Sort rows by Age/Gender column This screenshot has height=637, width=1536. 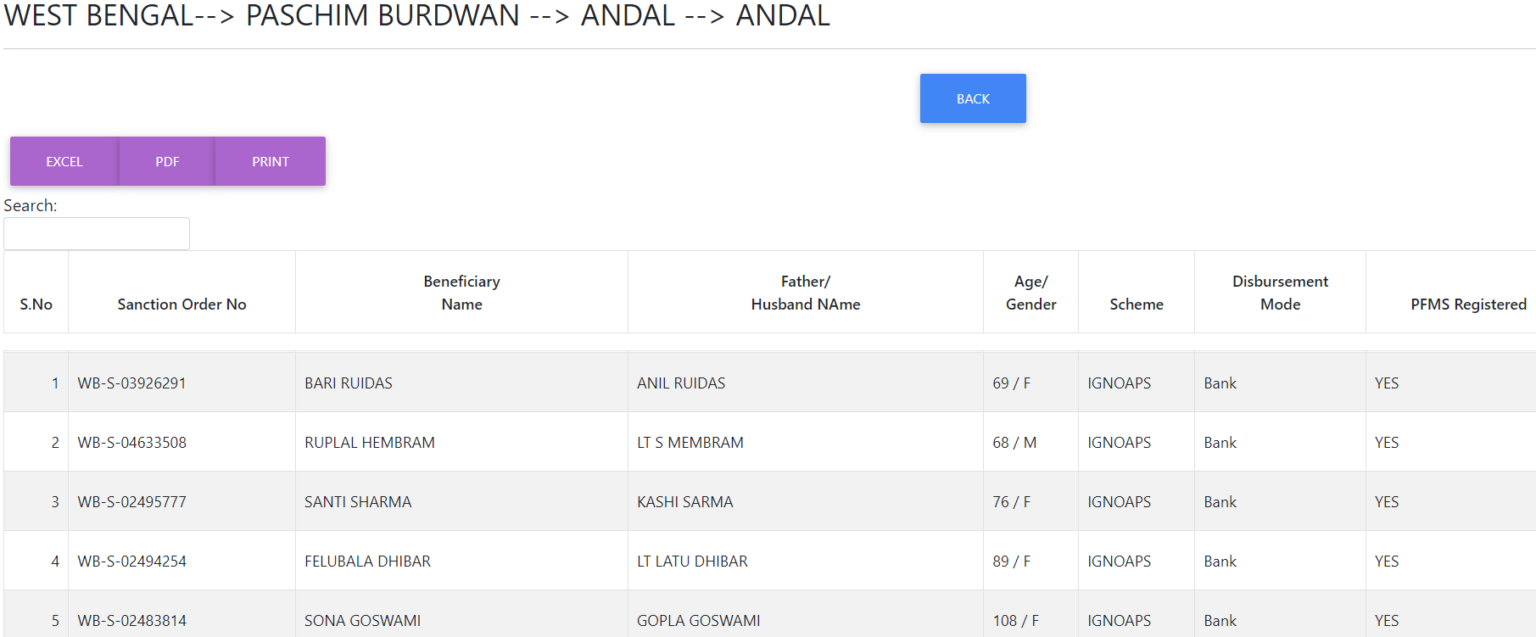point(1030,292)
